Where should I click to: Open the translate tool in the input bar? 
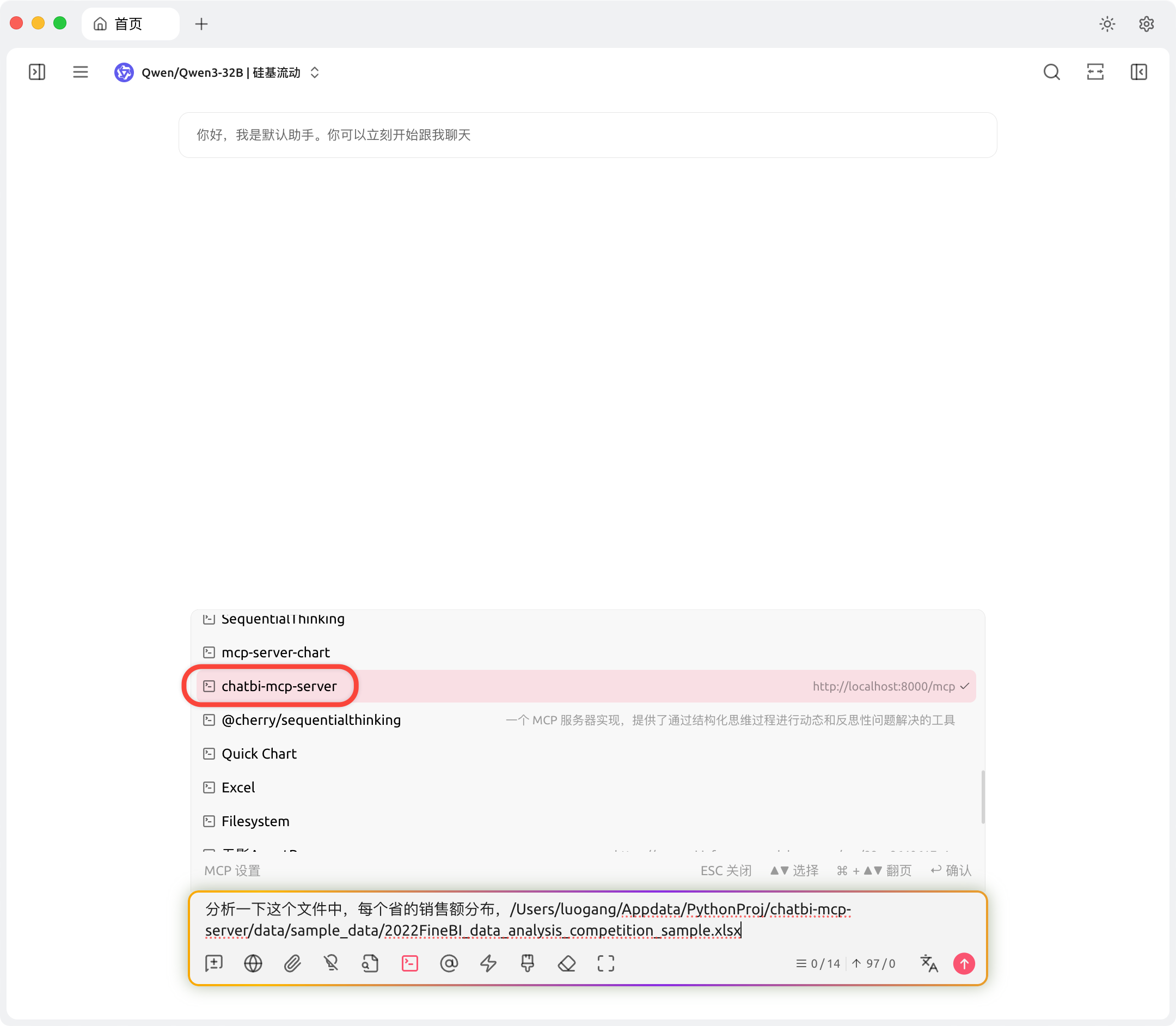pos(928,963)
